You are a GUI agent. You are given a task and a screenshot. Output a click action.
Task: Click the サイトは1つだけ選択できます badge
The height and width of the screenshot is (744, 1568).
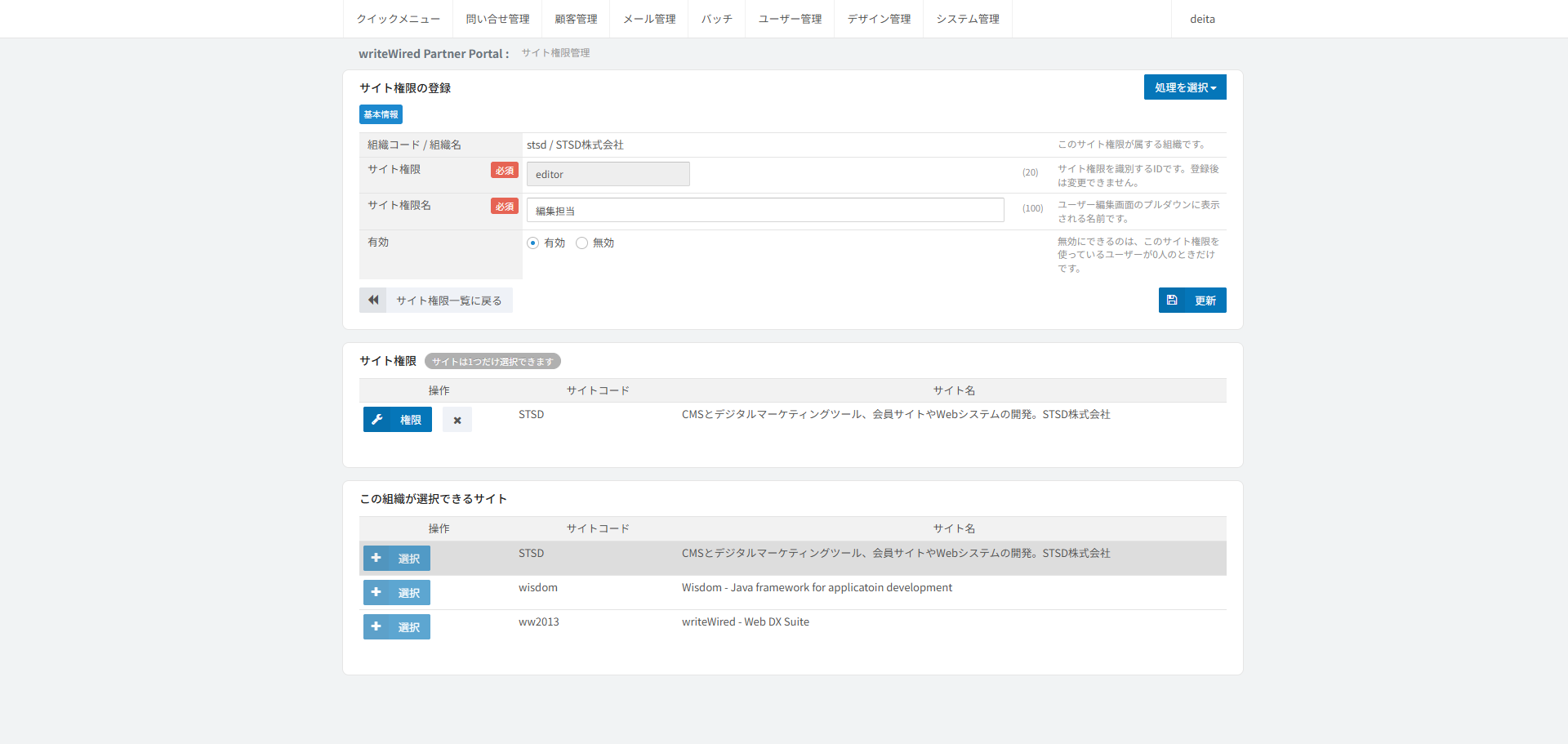[492, 361]
